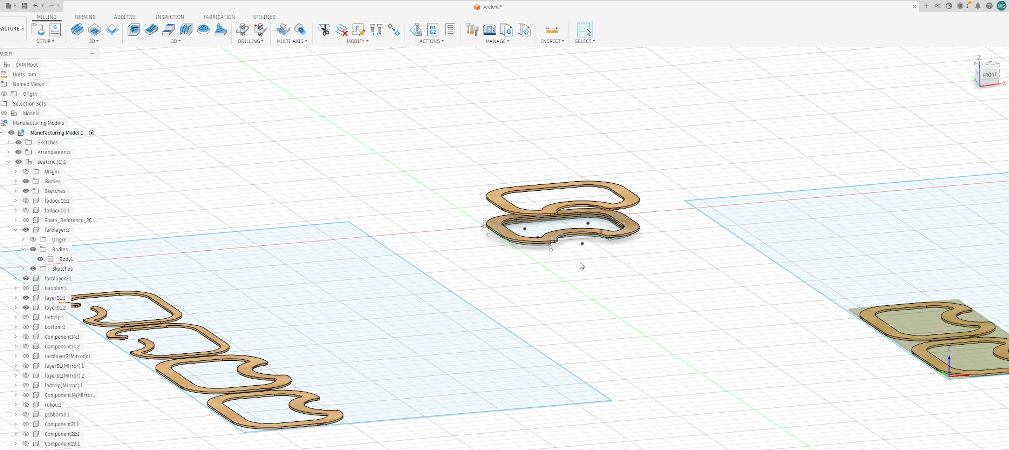Switch to the FABRICATION tab
The image size is (1009, 450).
tap(219, 17)
